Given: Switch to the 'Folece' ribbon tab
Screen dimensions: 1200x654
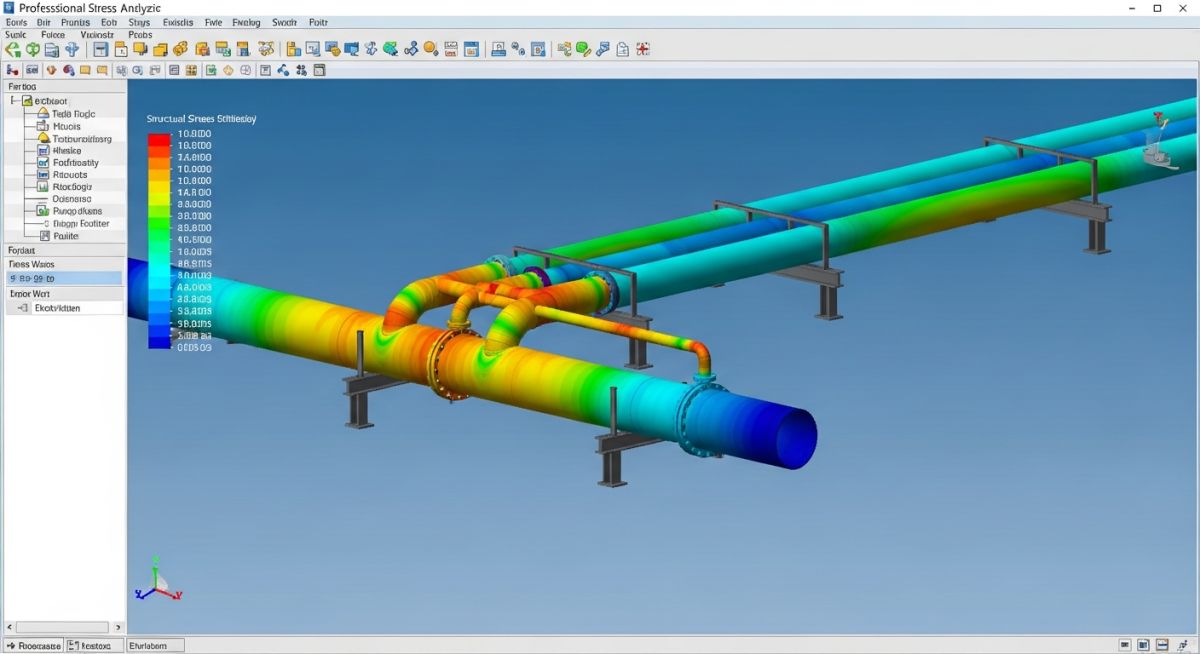Looking at the screenshot, I should pyautogui.click(x=54, y=35).
